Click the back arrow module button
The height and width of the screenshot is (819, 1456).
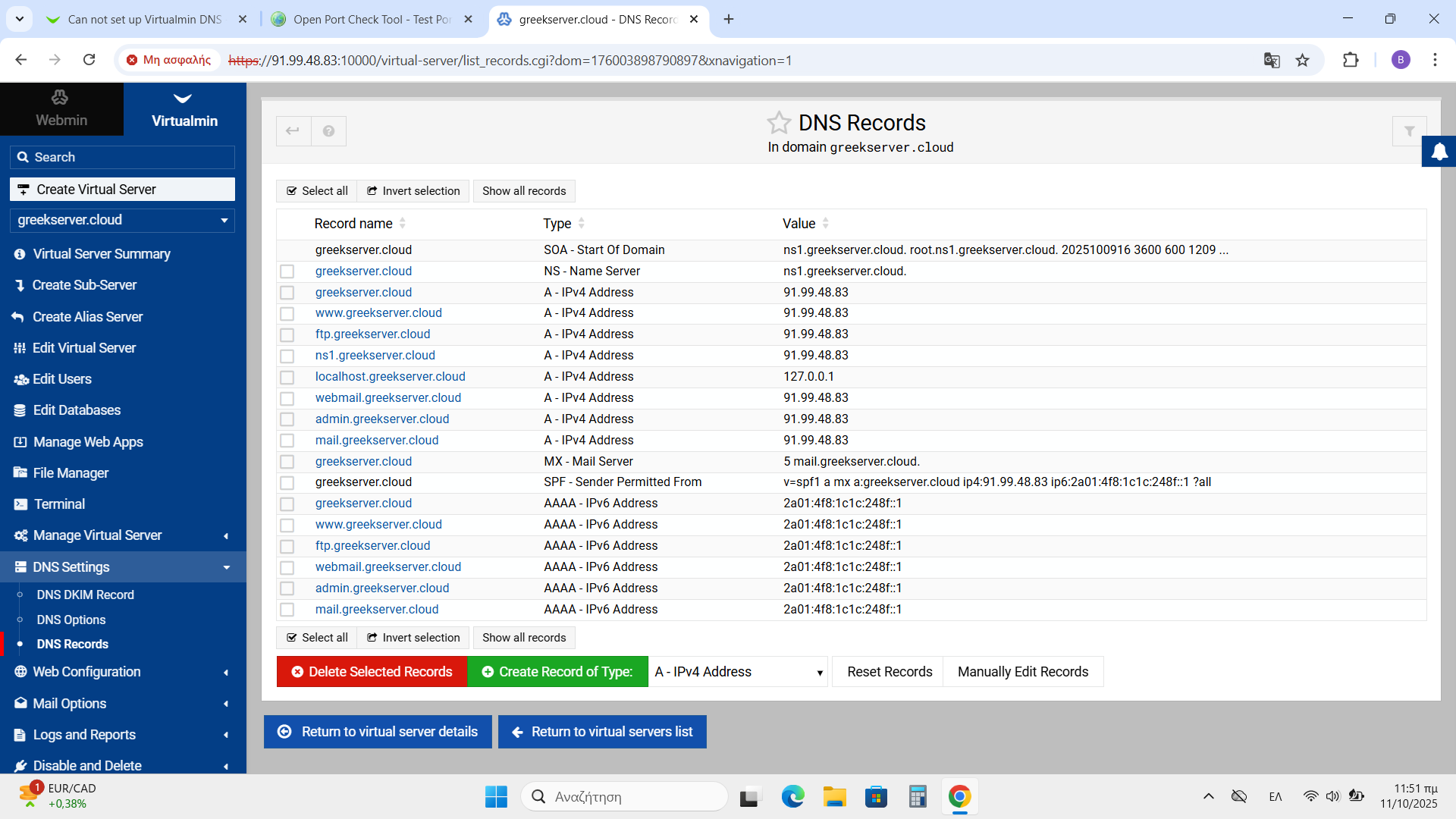tap(293, 131)
